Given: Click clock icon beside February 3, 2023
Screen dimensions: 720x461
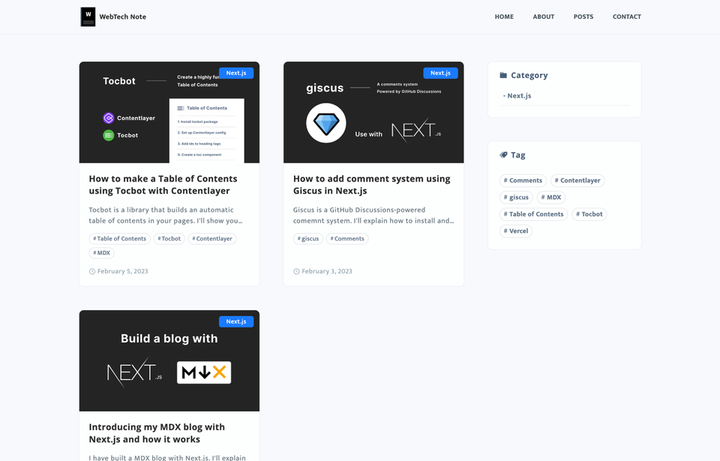Looking at the screenshot, I should pyautogui.click(x=296, y=271).
